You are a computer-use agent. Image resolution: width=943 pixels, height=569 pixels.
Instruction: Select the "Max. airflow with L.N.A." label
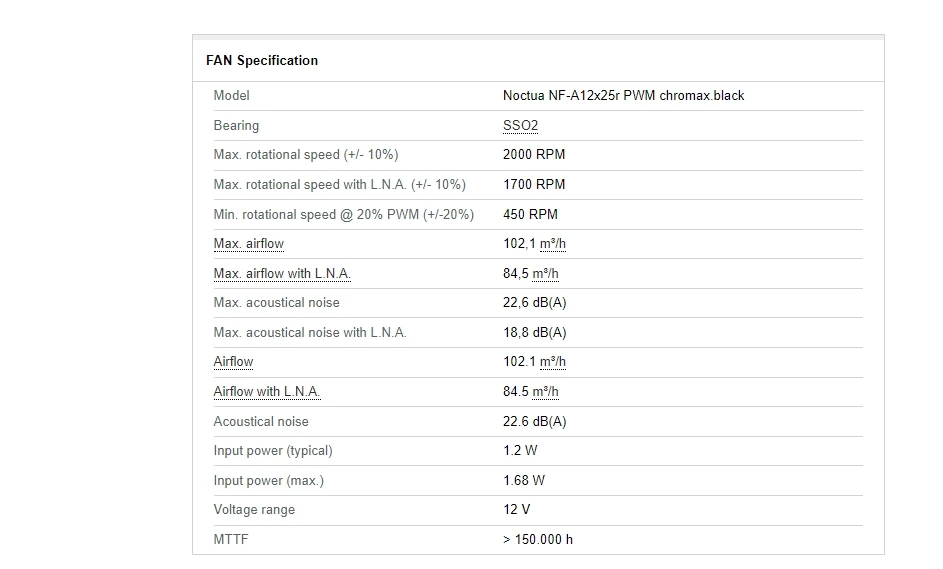click(282, 274)
